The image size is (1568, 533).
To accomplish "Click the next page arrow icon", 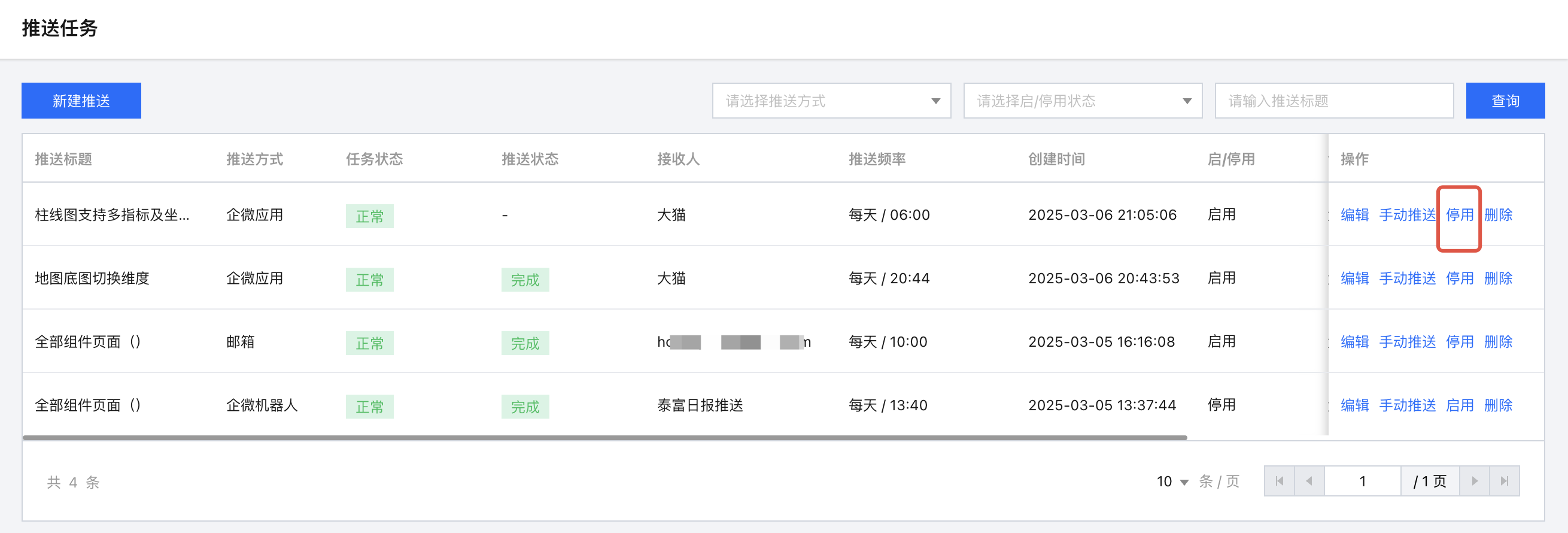I will point(1474,481).
